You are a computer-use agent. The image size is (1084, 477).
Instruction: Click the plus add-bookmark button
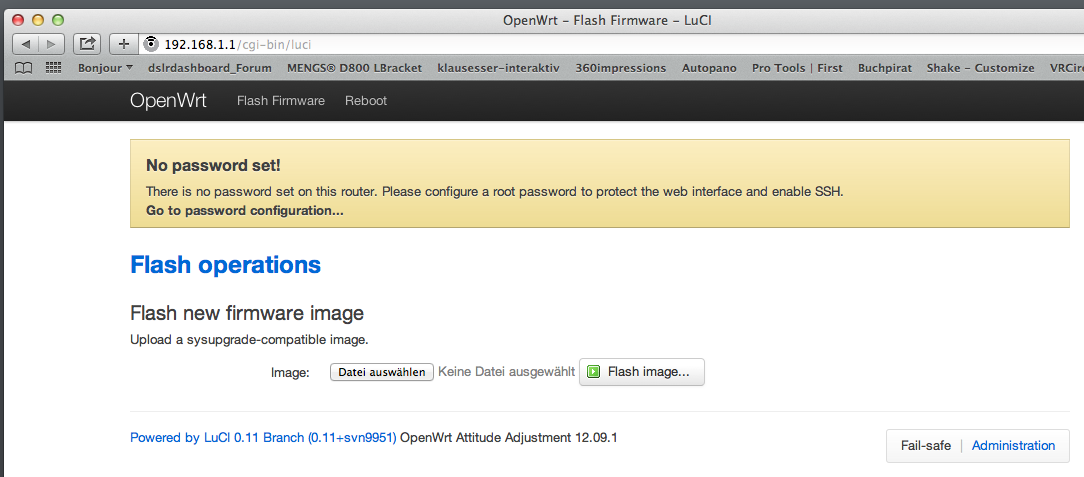124,43
